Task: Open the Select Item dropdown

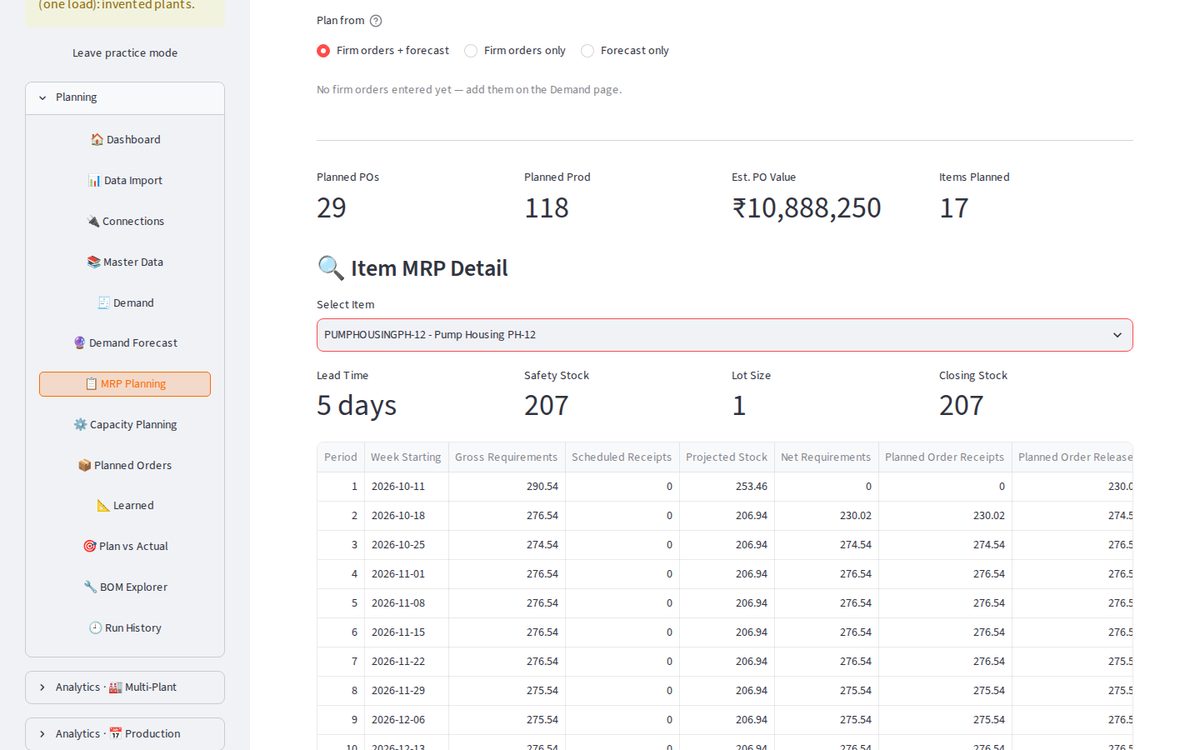Action: tap(725, 335)
